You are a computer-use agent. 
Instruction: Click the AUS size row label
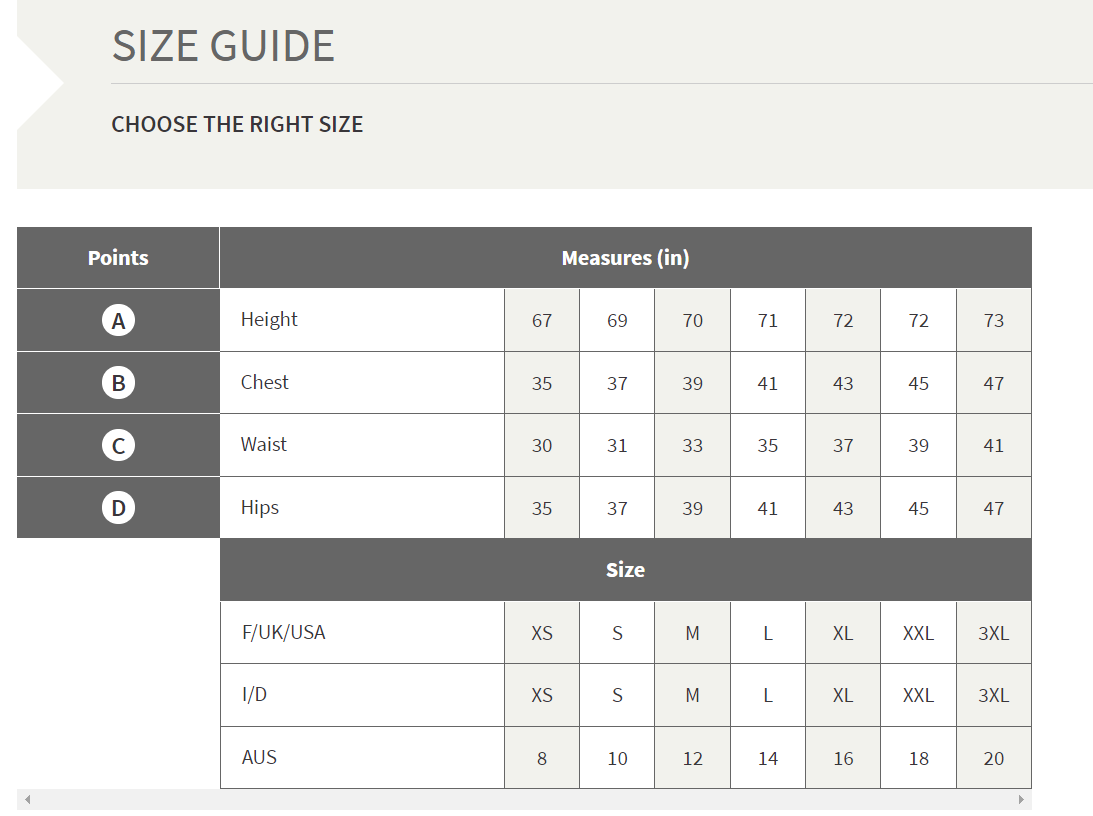[259, 757]
